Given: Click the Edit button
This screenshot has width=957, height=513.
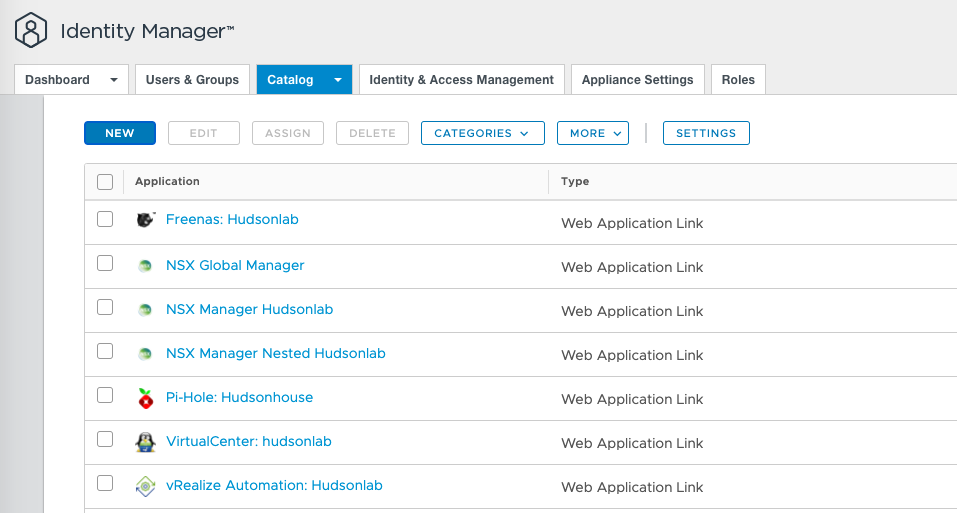Looking at the screenshot, I should 204,133.
